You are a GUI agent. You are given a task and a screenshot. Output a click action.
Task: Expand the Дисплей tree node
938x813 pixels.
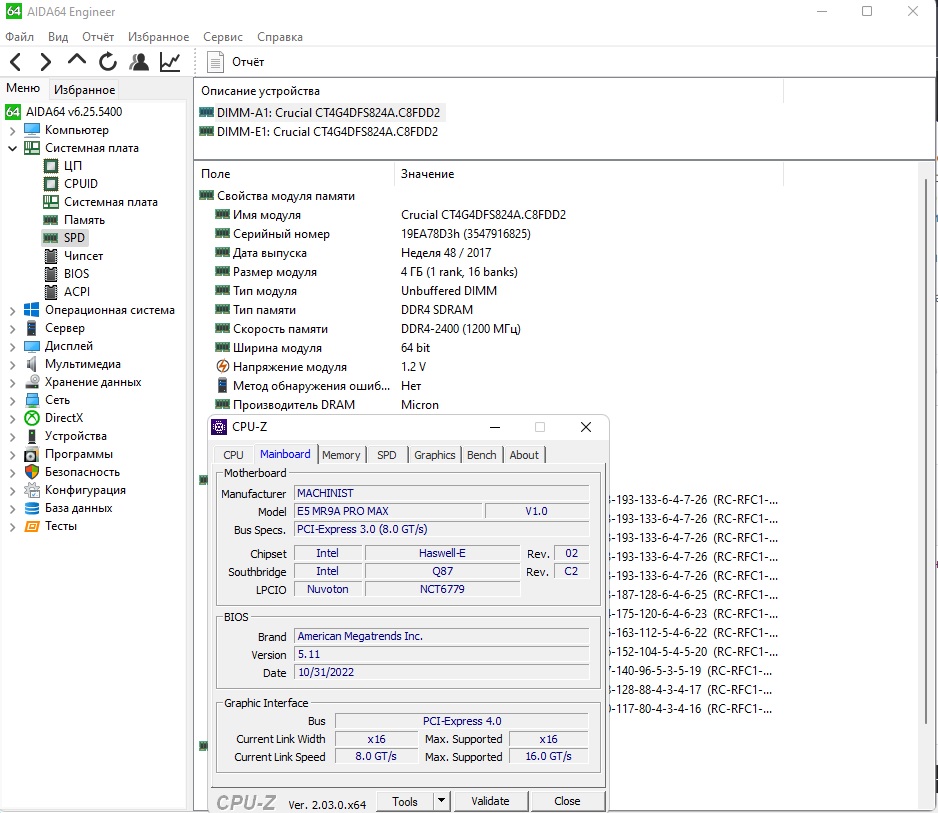pyautogui.click(x=13, y=346)
